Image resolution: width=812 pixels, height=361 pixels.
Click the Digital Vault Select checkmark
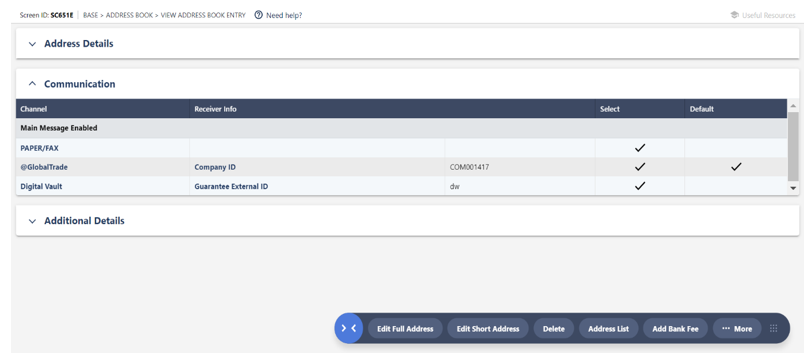pos(640,186)
